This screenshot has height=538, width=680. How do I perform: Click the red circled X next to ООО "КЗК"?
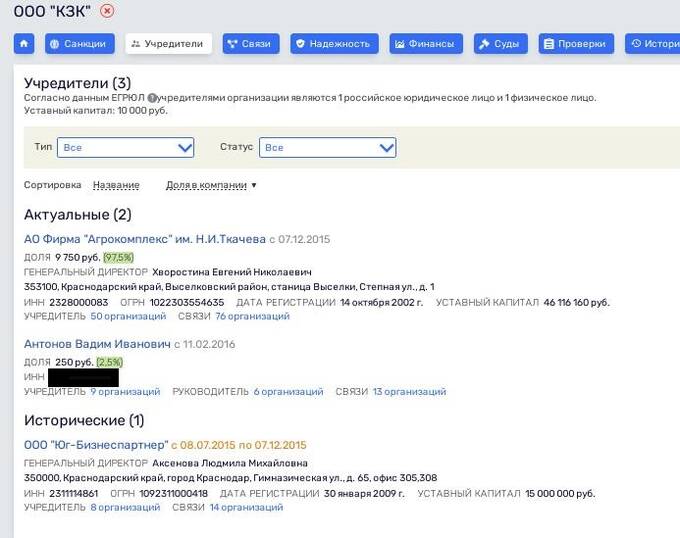pyautogui.click(x=108, y=11)
